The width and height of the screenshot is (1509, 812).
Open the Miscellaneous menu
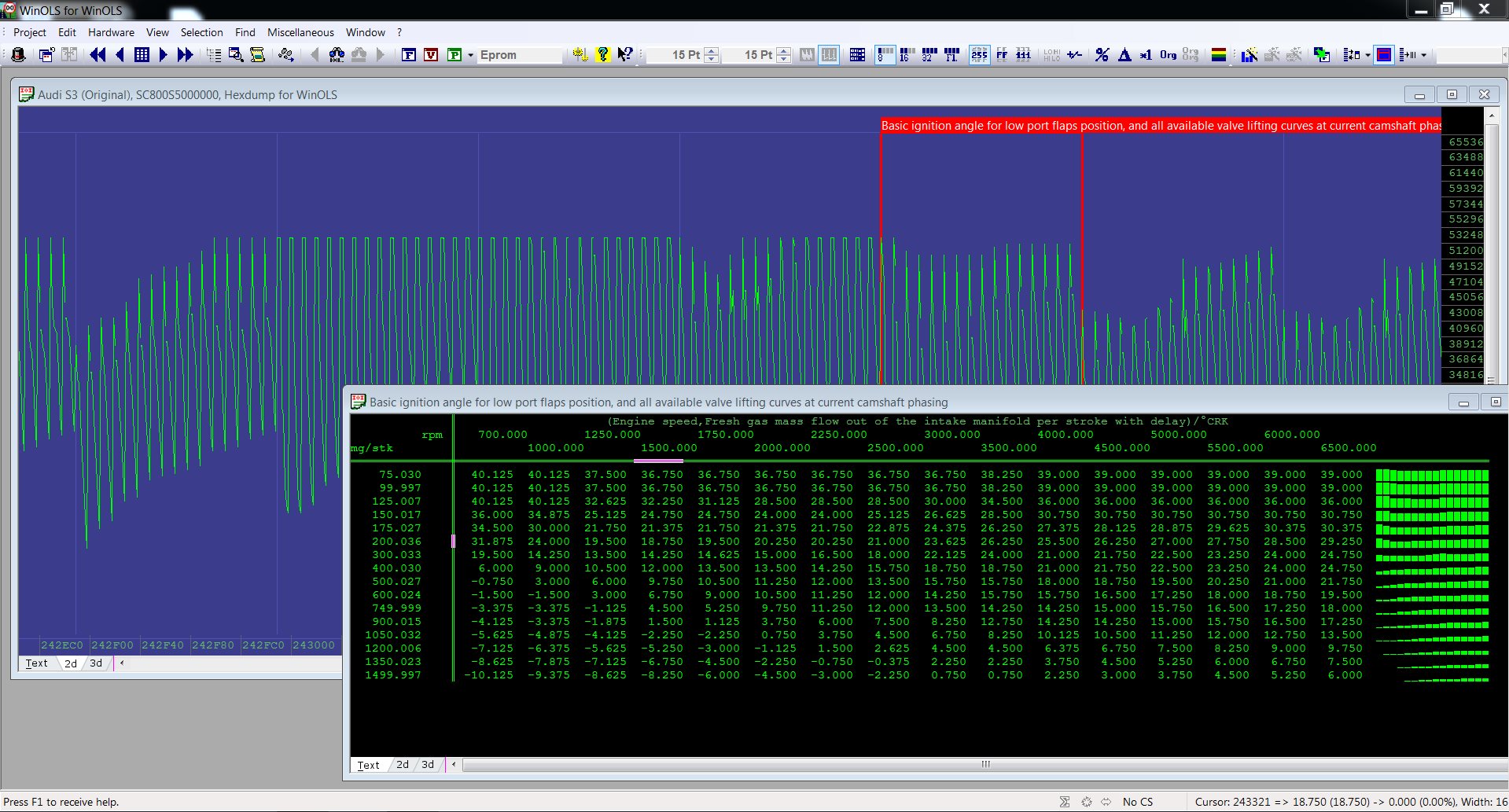(x=300, y=32)
